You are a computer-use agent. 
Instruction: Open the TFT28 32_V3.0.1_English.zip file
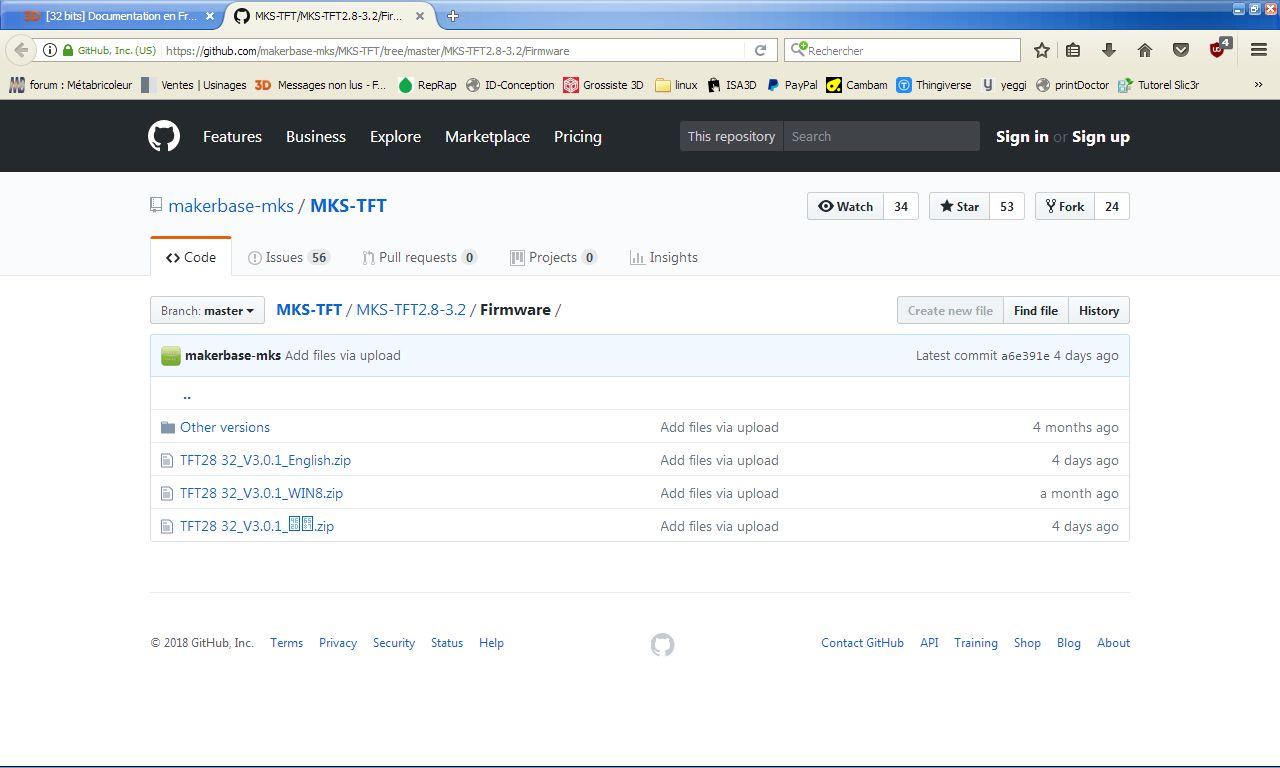coord(265,460)
